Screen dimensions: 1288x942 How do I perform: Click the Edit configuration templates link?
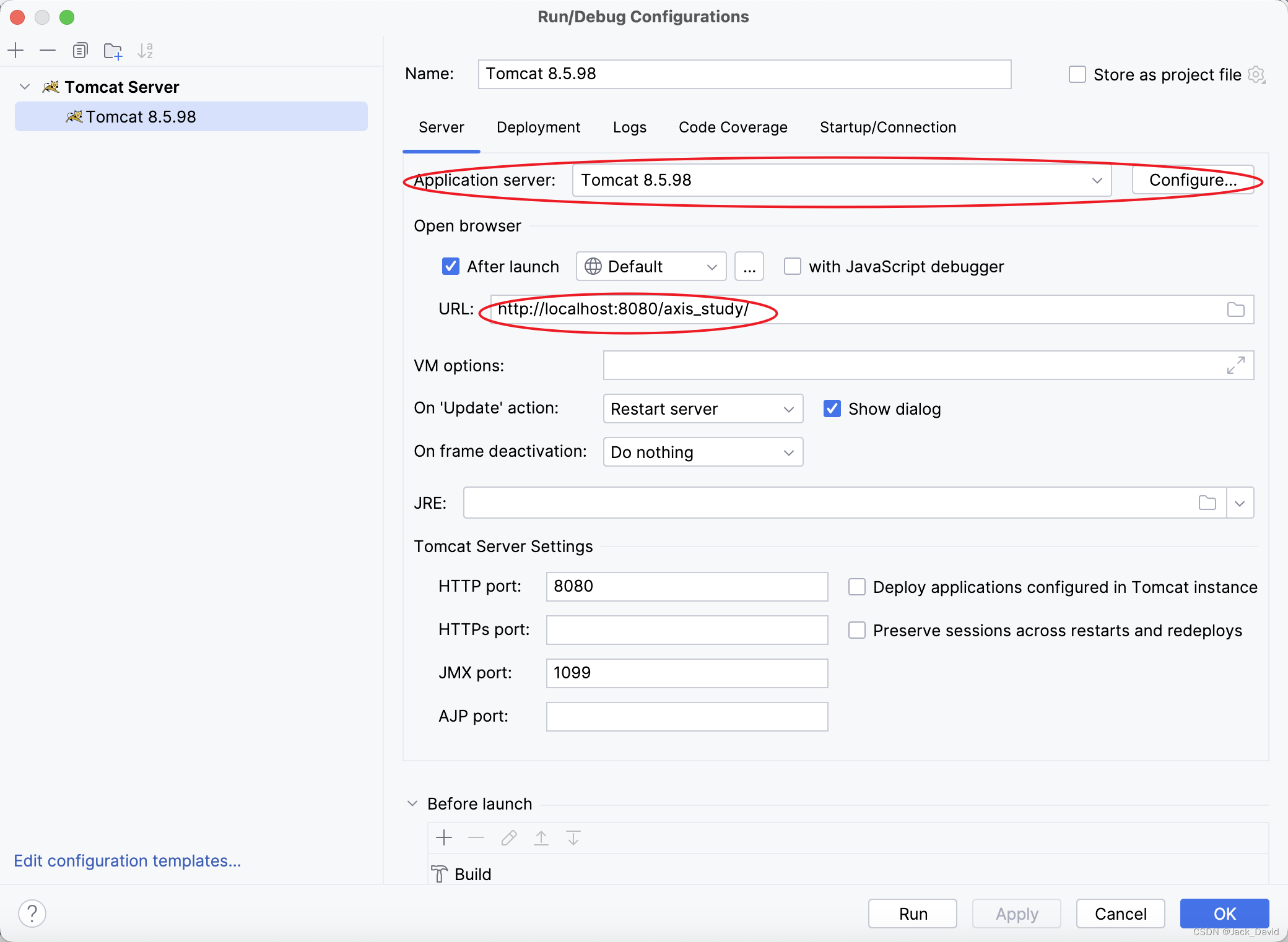click(x=128, y=861)
